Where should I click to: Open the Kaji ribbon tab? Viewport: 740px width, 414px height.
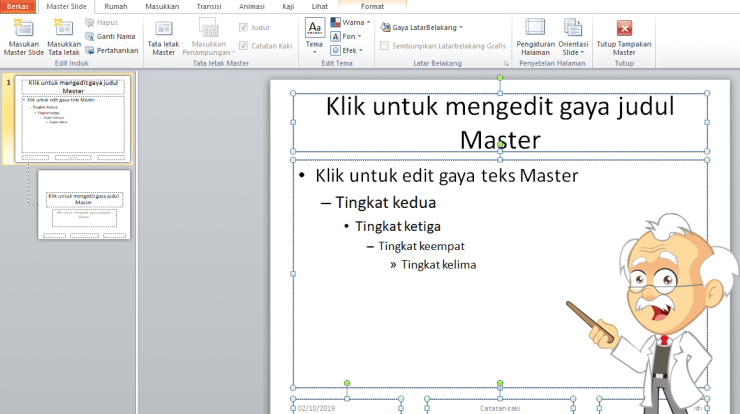pyautogui.click(x=288, y=7)
